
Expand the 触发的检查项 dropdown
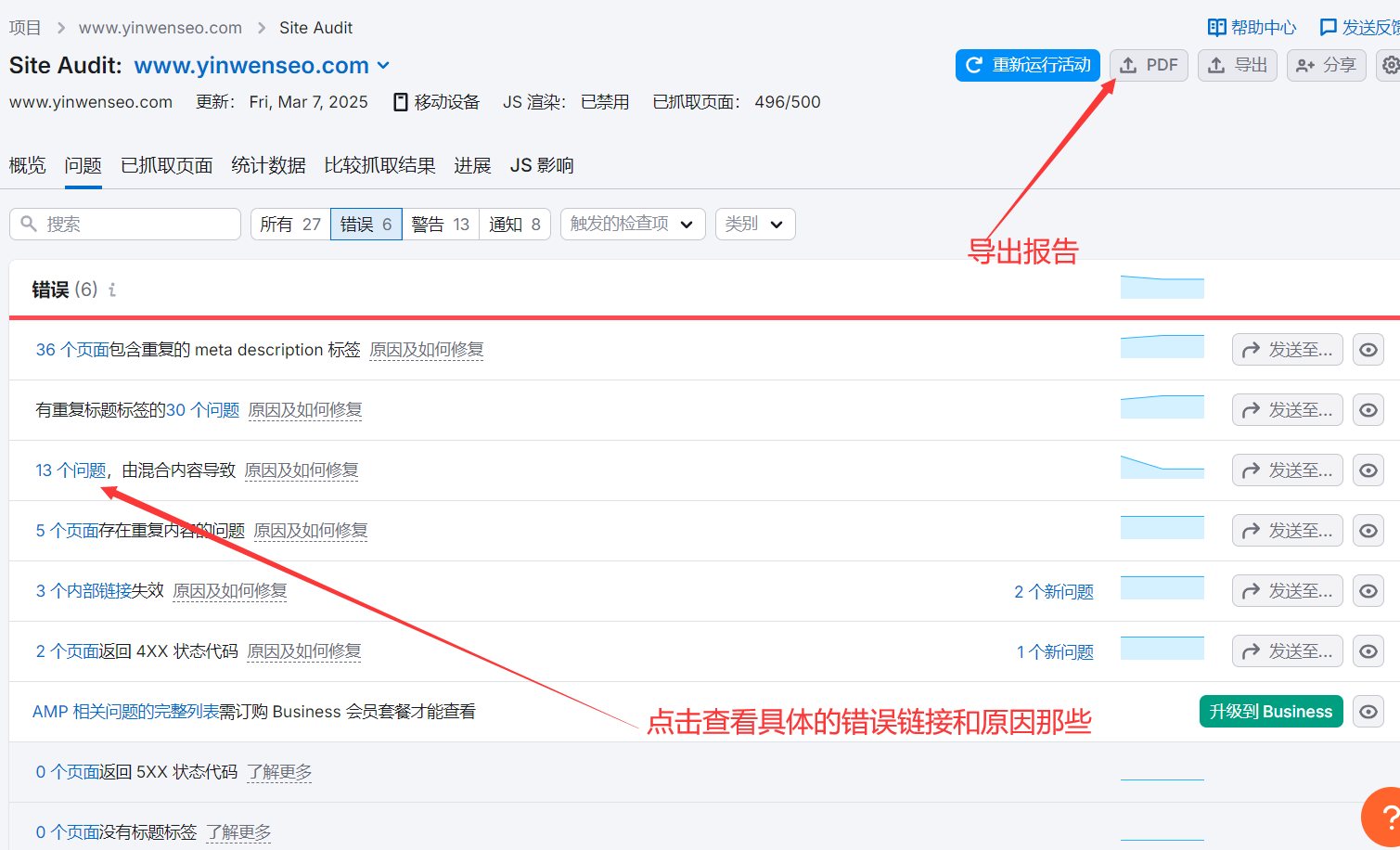(633, 224)
